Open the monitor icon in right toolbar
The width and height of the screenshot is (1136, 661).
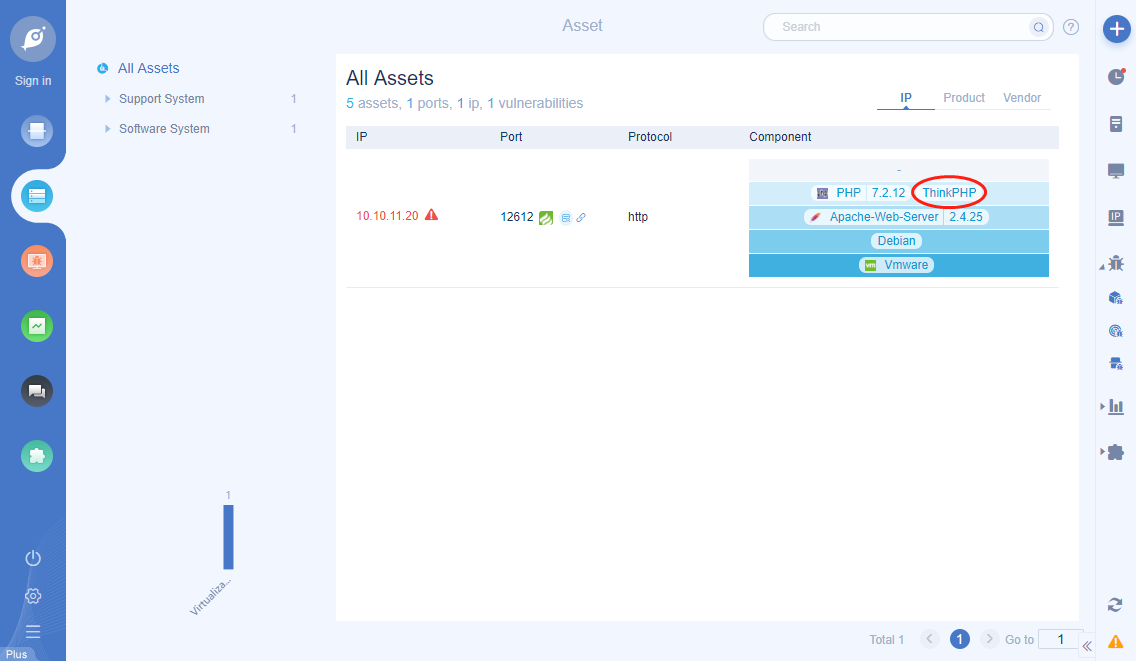pos(1116,171)
